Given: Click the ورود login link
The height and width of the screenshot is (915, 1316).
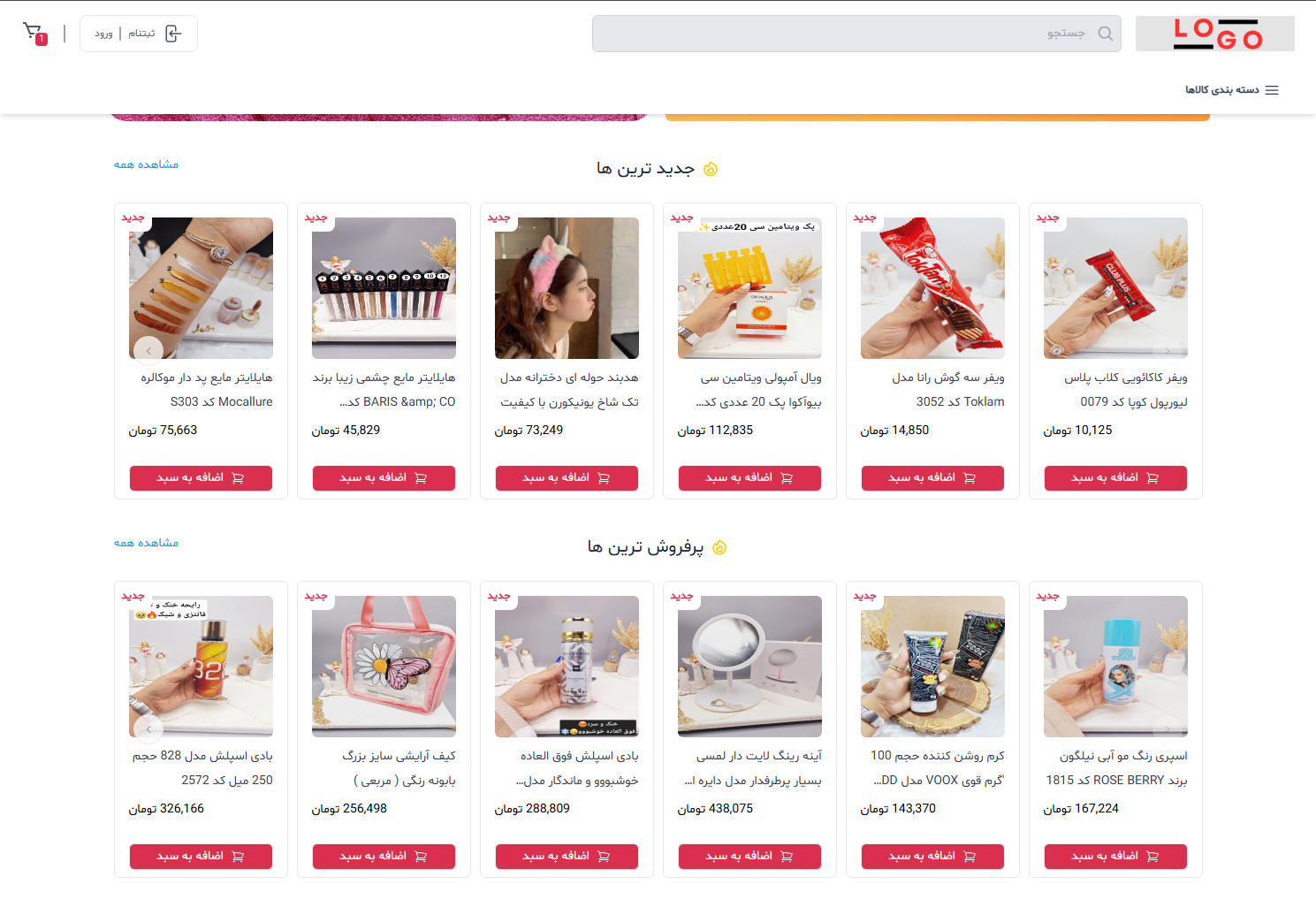Looking at the screenshot, I should [x=103, y=34].
